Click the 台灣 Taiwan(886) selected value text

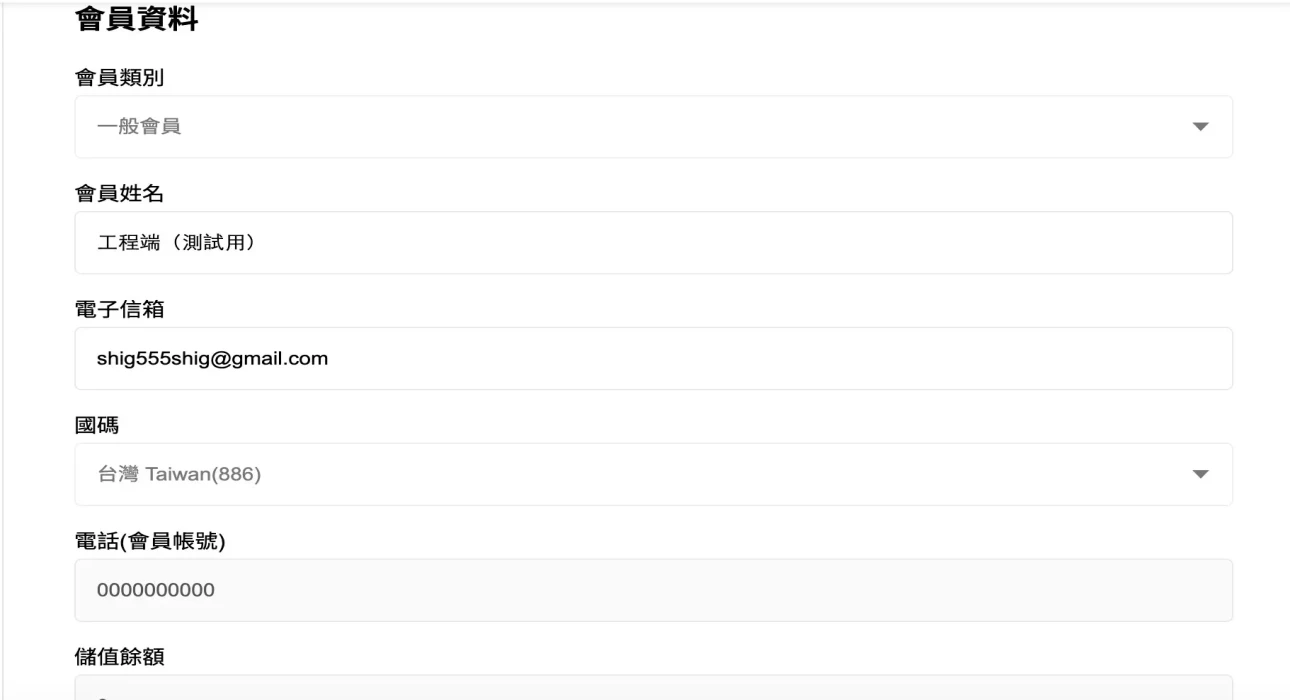point(179,474)
